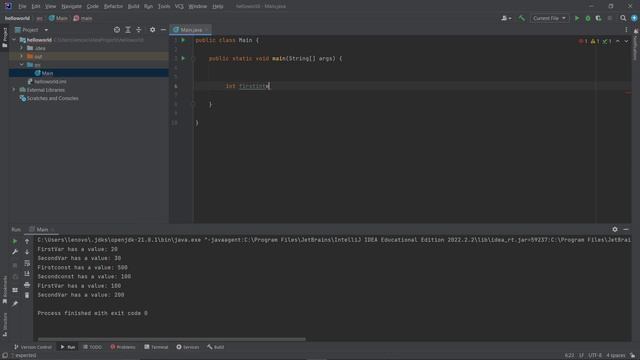Expand all nodes in the Project panel
640x360 pixels.
pyautogui.click(x=128, y=30)
